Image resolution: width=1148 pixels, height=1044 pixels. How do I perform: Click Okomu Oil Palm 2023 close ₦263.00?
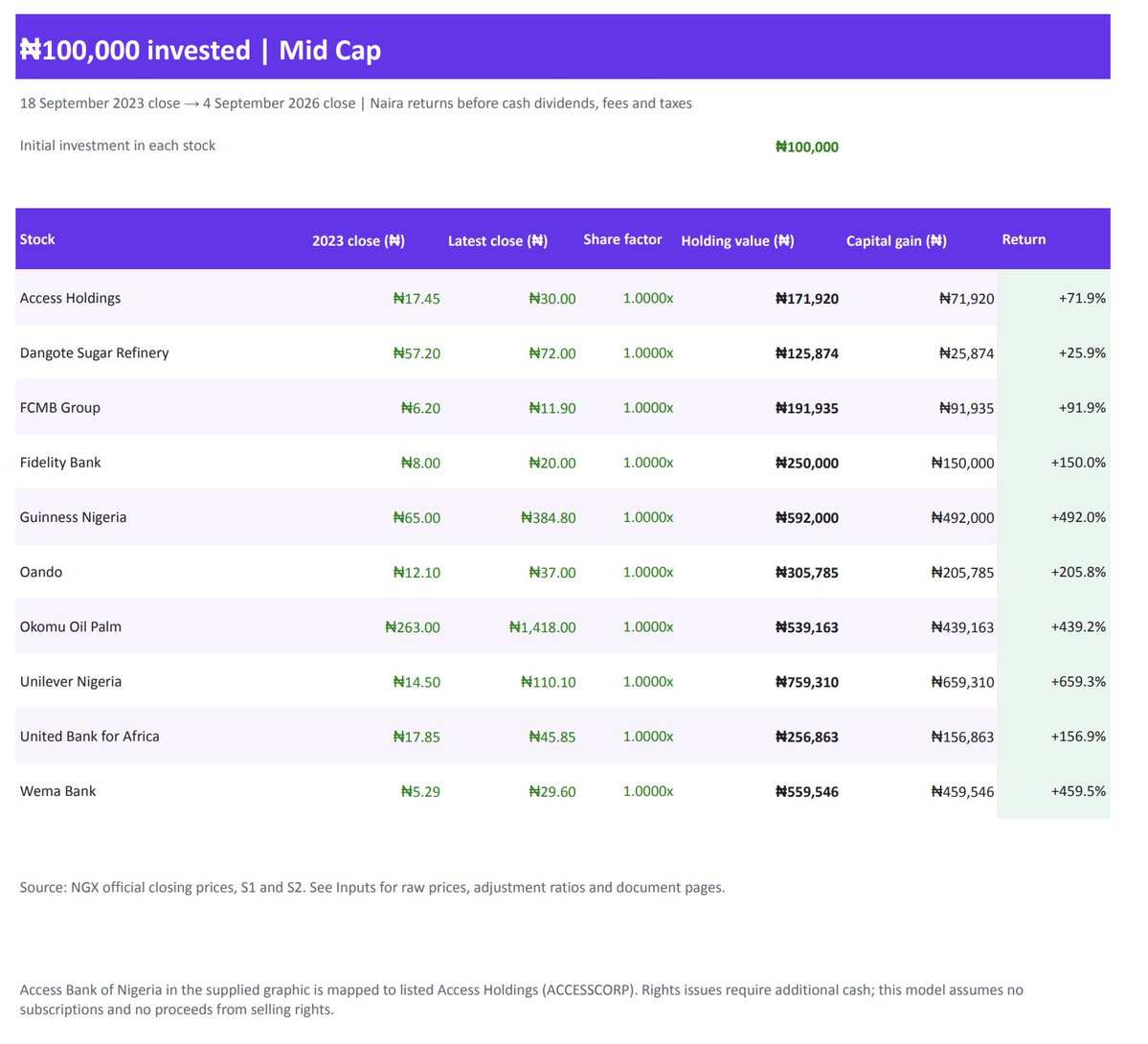413,627
